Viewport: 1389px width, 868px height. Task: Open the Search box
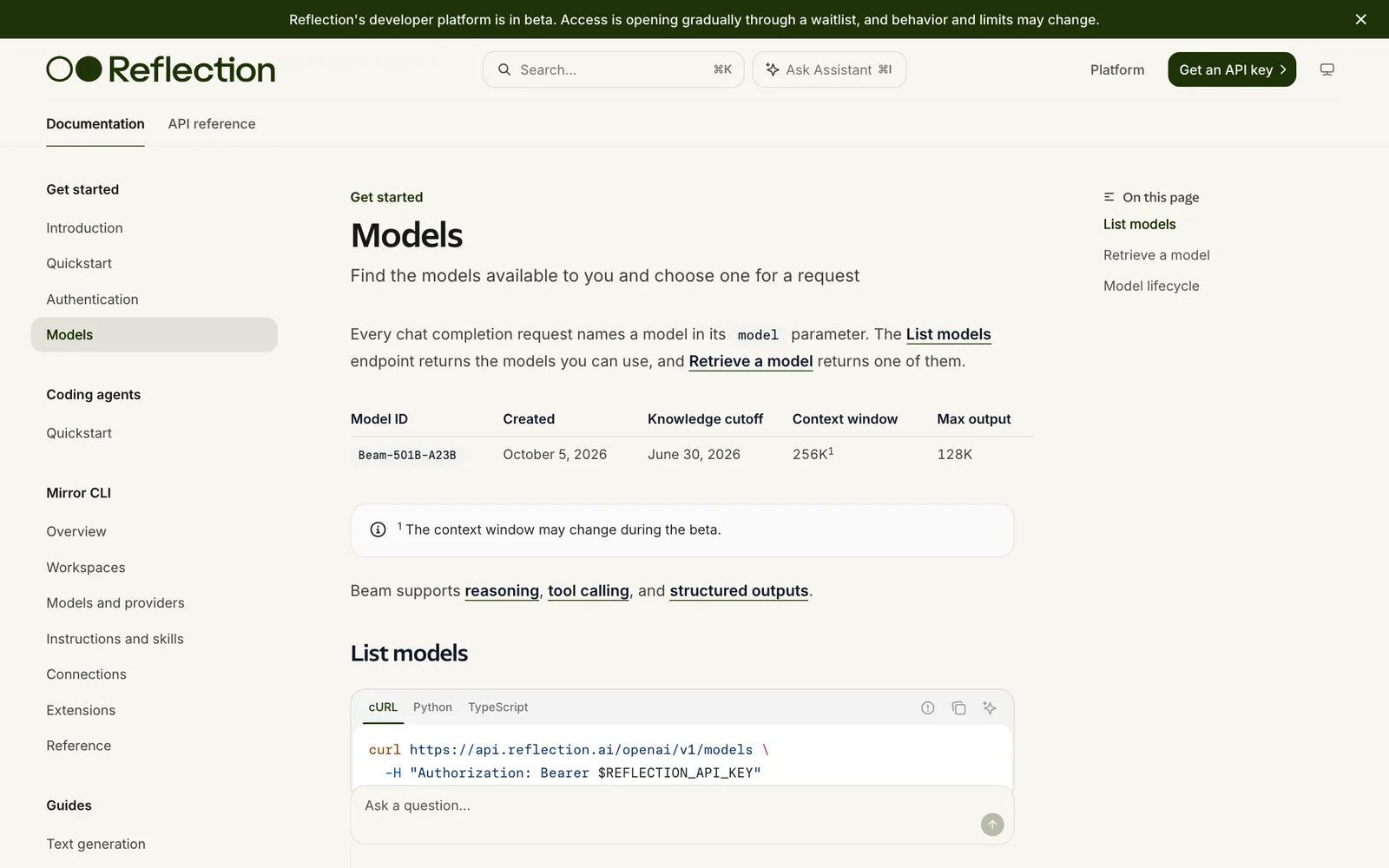point(613,69)
